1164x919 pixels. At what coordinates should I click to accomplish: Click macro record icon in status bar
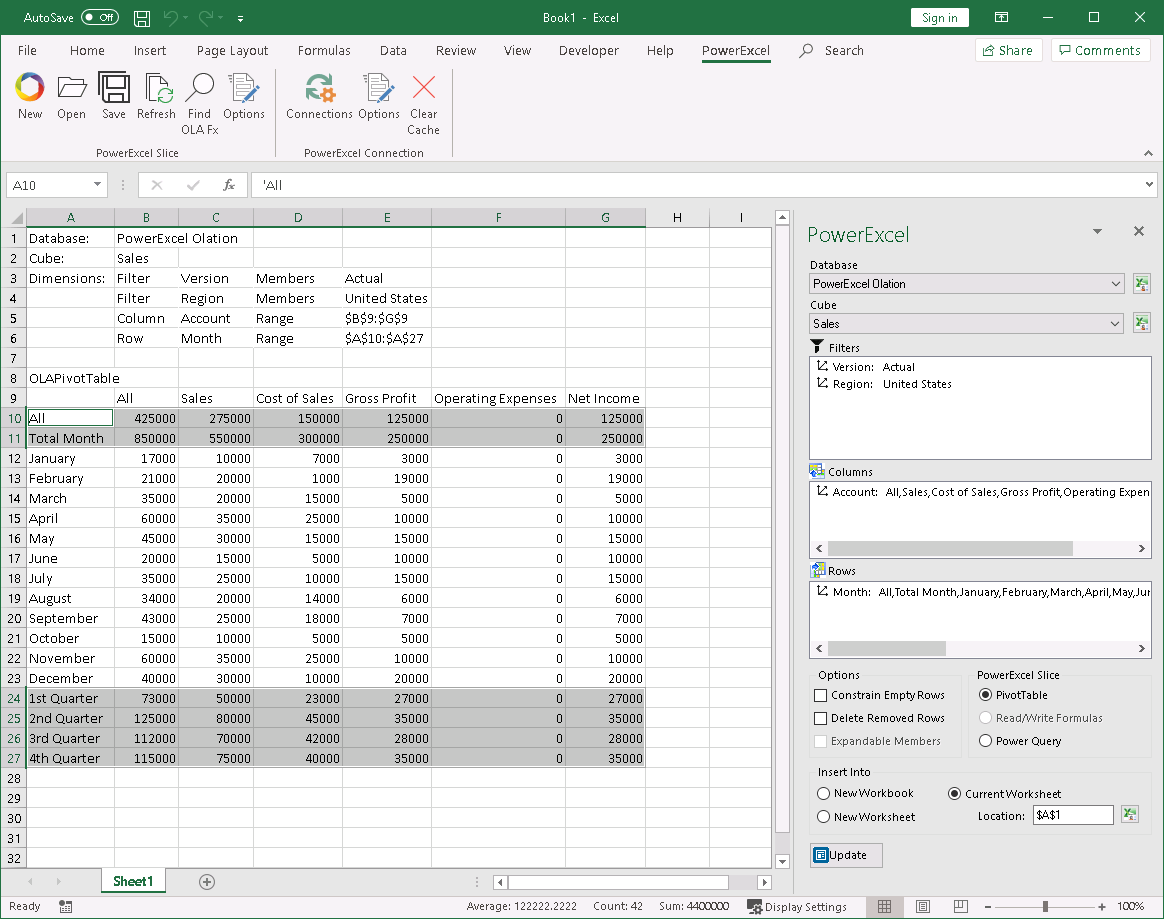coord(65,906)
